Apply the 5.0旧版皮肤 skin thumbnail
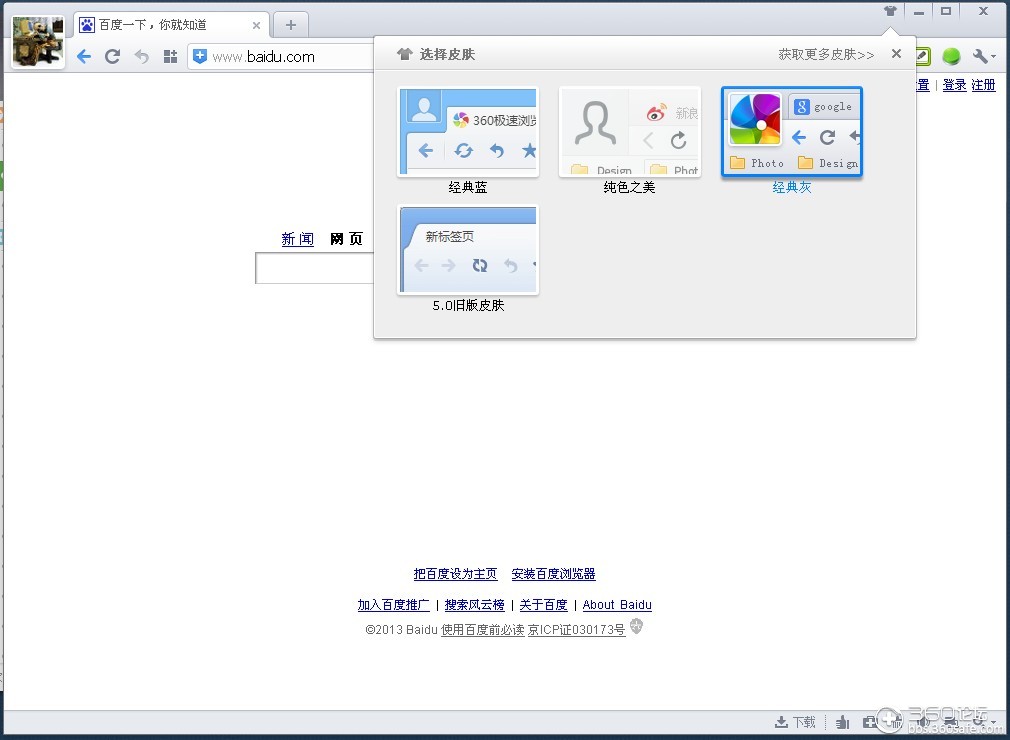Image resolution: width=1010 pixels, height=740 pixels. [468, 250]
